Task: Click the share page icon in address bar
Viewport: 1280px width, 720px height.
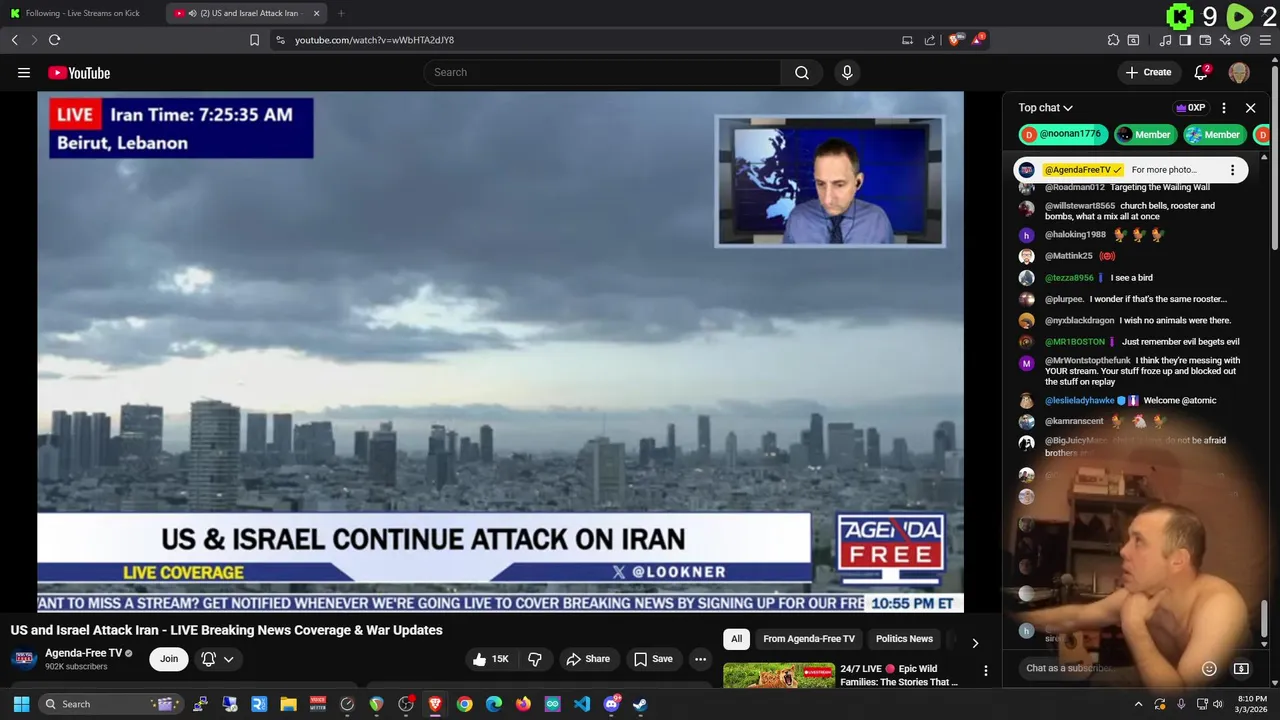Action: tap(930, 40)
